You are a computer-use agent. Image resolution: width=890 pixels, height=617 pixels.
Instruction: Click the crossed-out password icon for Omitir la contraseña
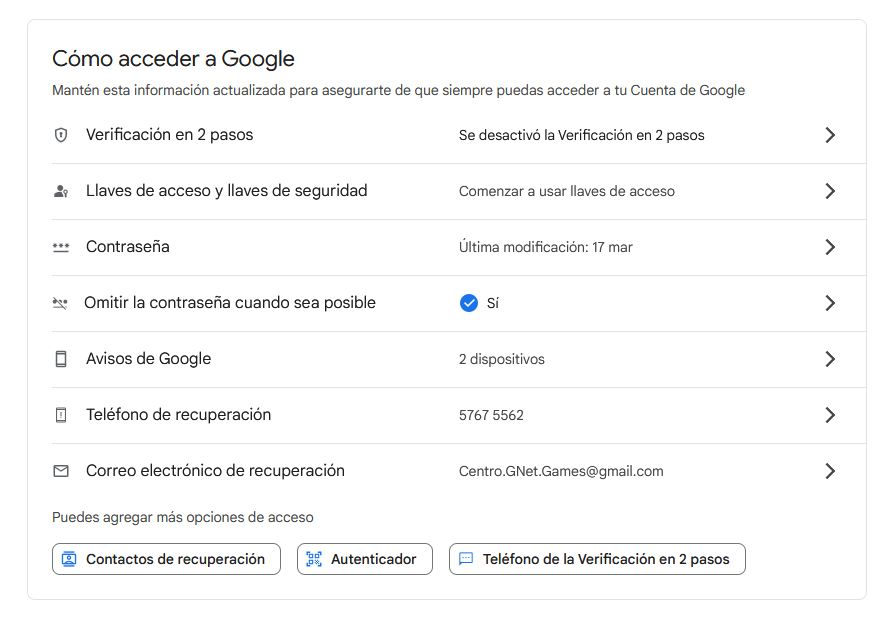(60, 303)
